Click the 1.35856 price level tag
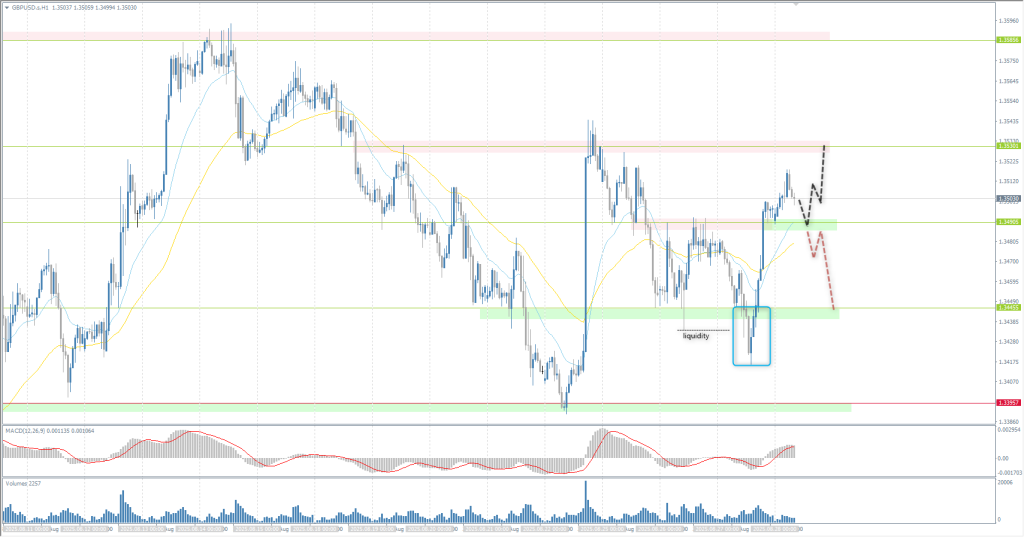The height and width of the screenshot is (537, 1024). 1008,40
